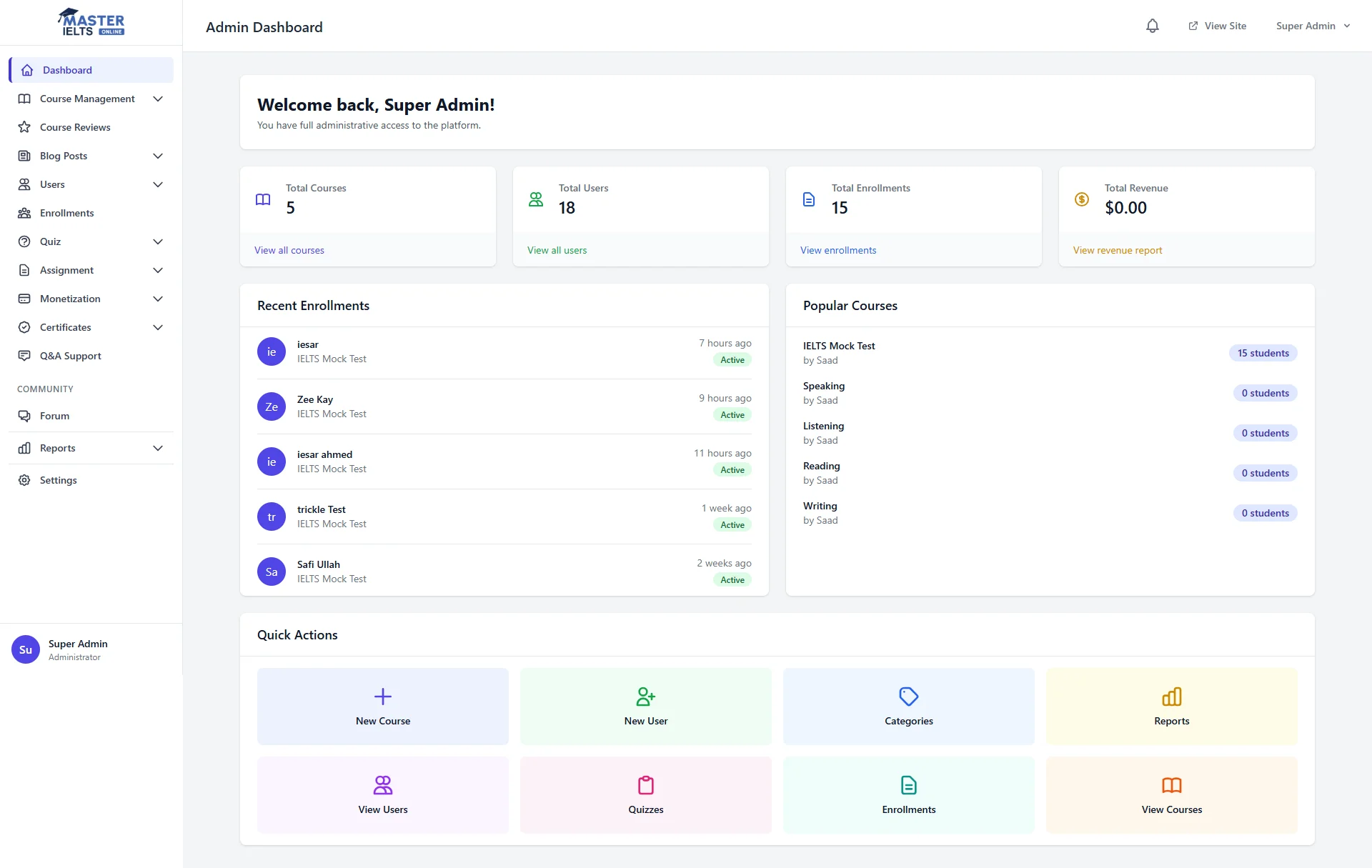Expand the Users submenu chevron

coord(158,184)
